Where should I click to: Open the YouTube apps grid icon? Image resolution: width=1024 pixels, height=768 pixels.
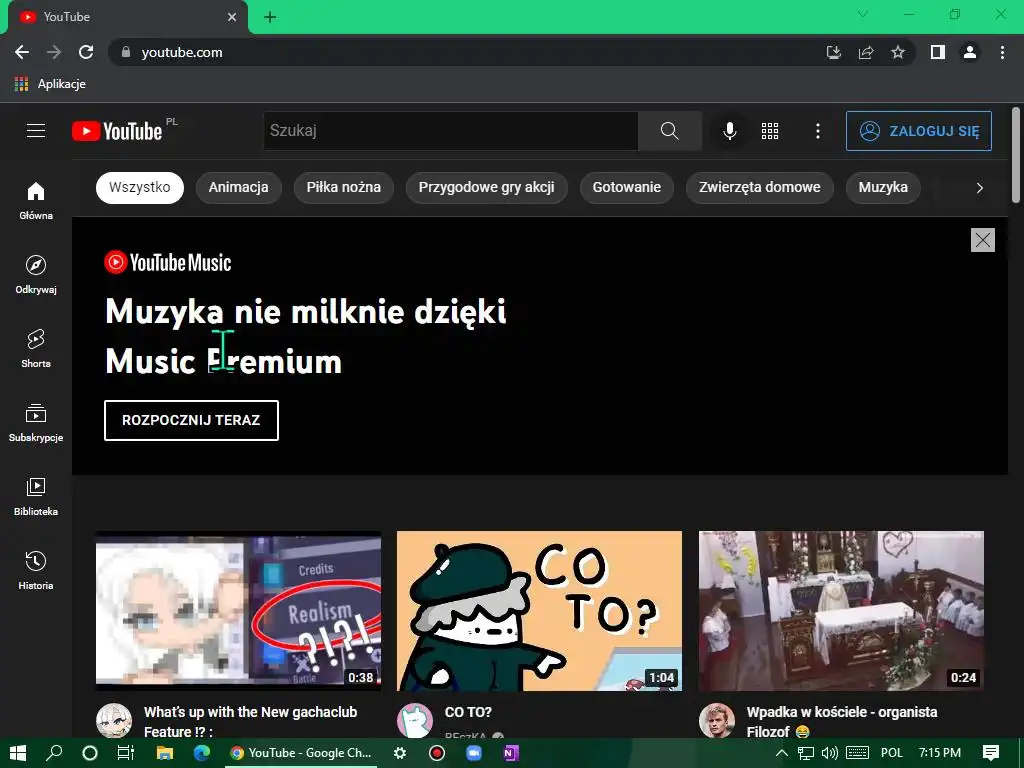pyautogui.click(x=770, y=131)
